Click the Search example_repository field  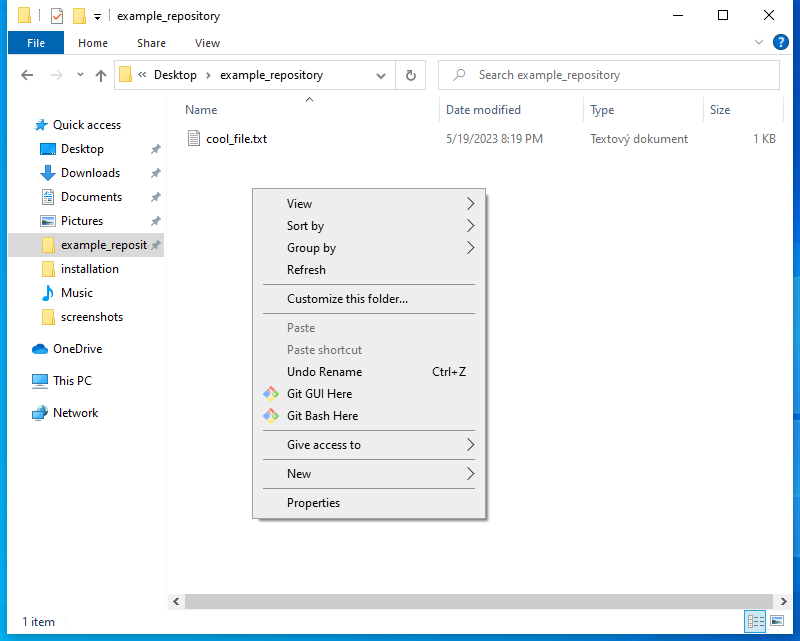(x=609, y=76)
